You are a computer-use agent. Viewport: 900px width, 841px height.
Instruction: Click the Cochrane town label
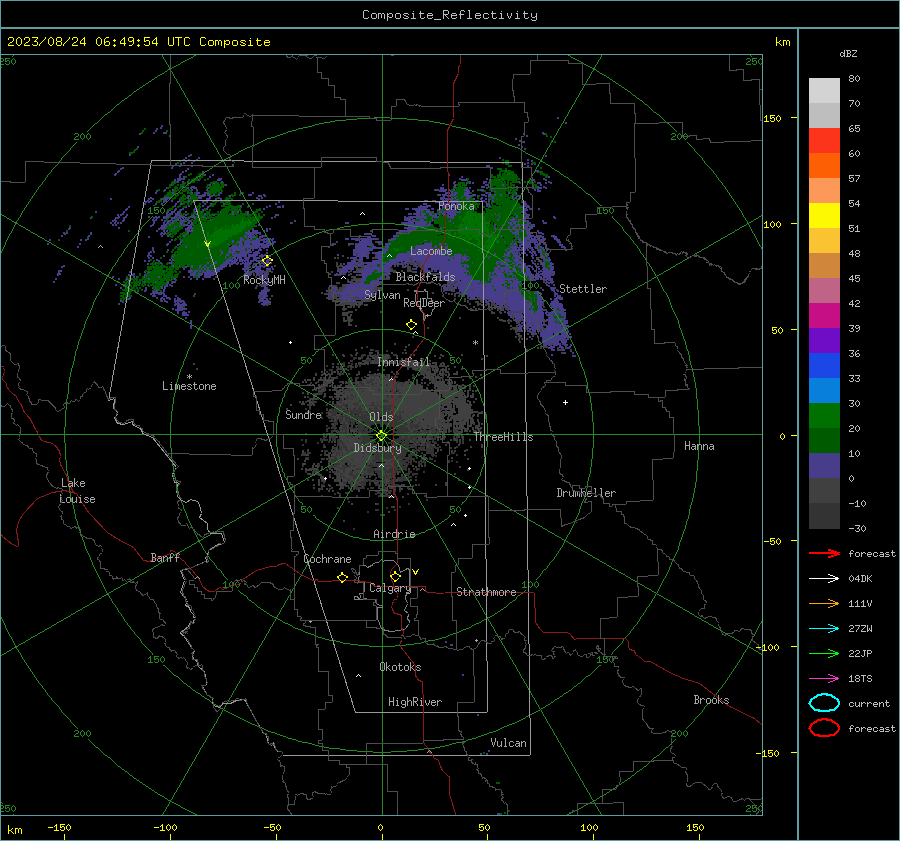pyautogui.click(x=327, y=559)
